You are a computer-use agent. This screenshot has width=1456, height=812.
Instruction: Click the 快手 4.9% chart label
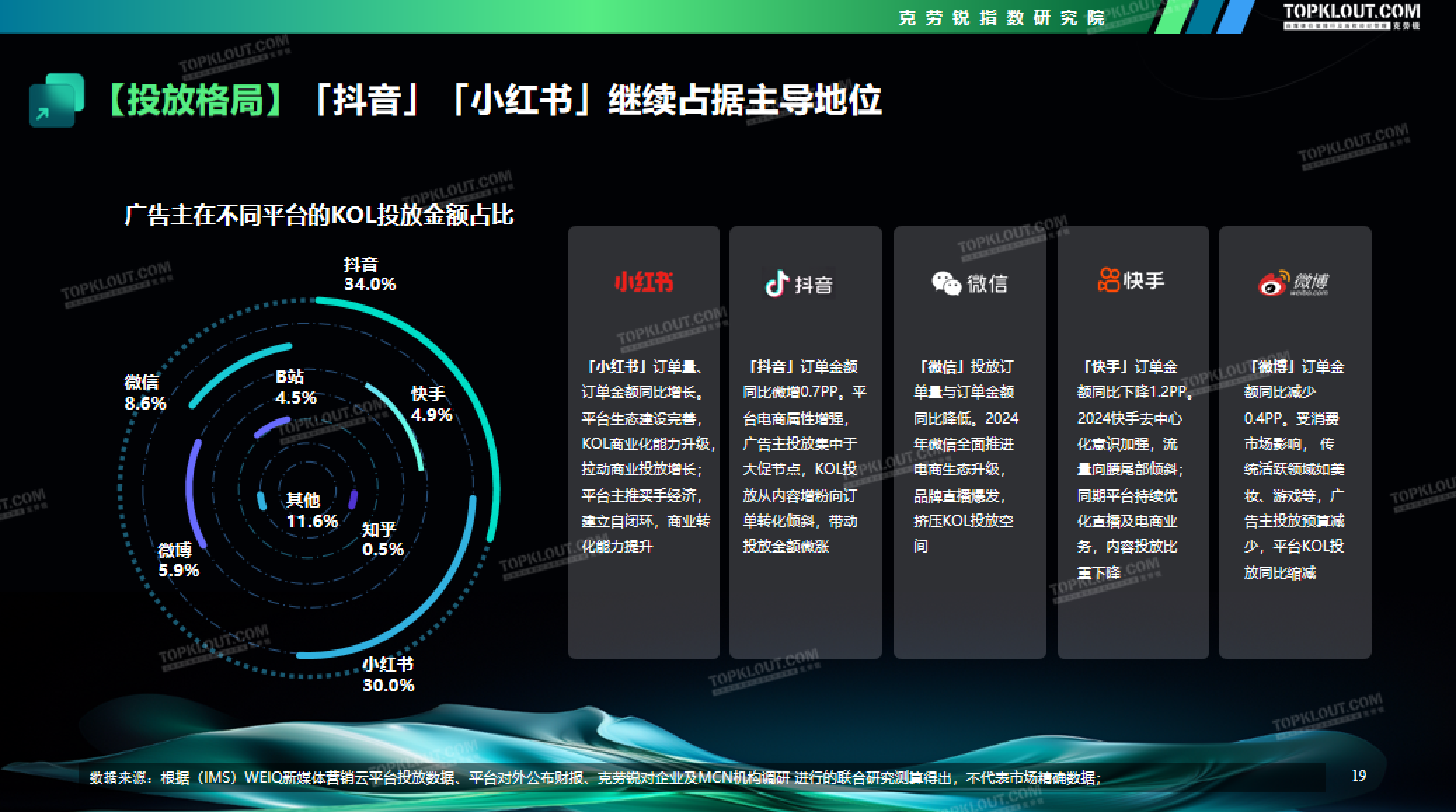click(431, 404)
